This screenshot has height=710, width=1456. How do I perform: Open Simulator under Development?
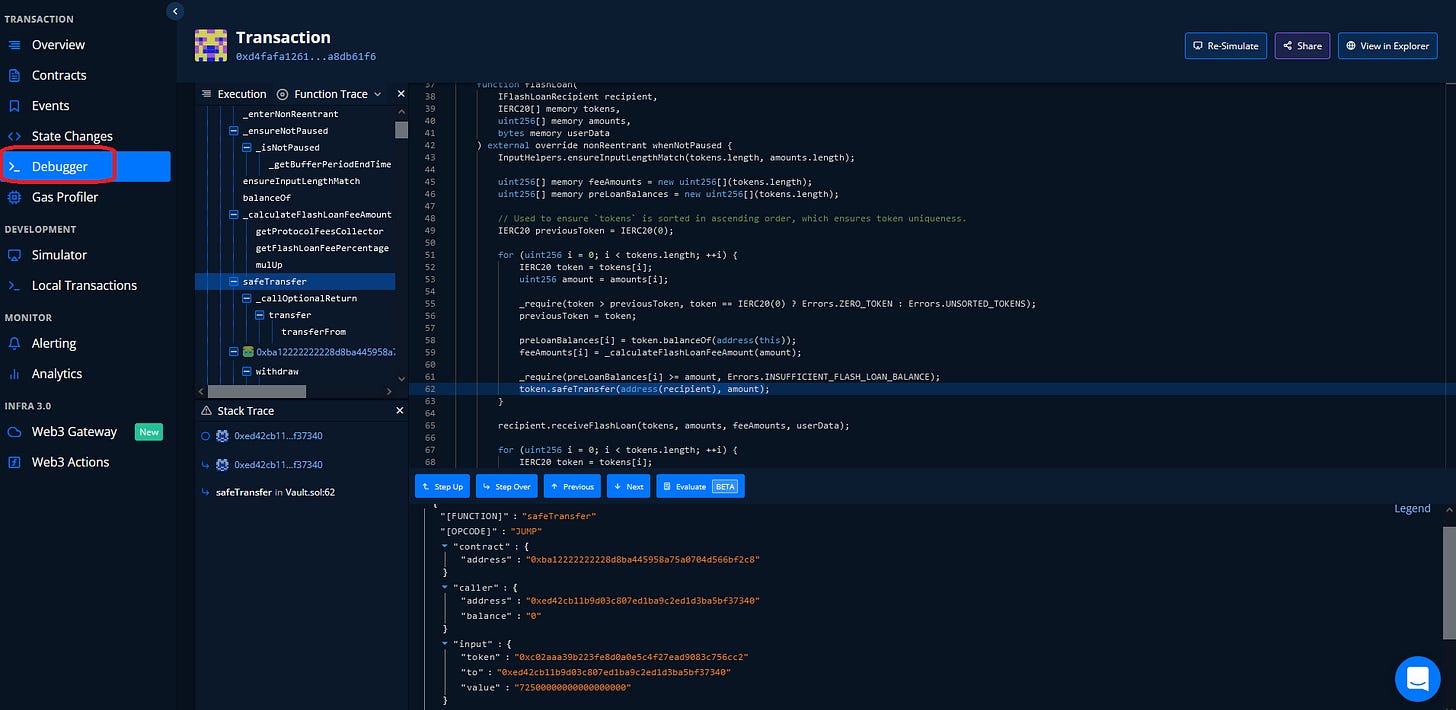pyautogui.click(x=59, y=255)
